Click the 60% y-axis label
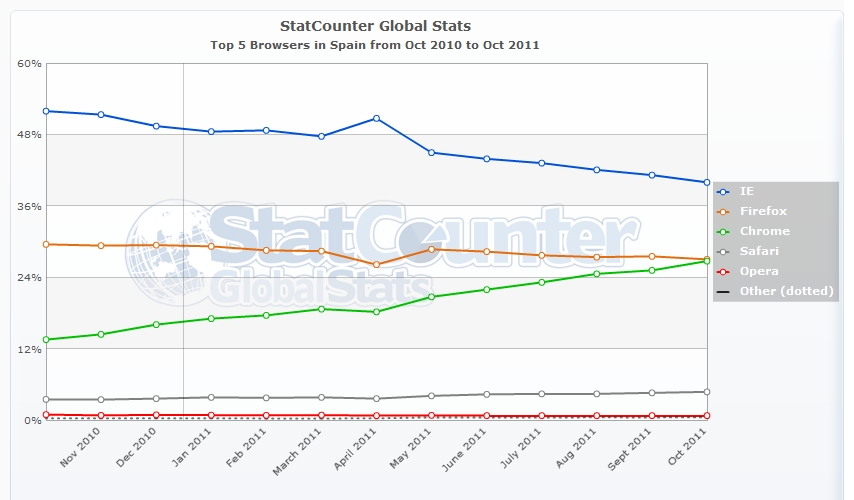 point(29,64)
